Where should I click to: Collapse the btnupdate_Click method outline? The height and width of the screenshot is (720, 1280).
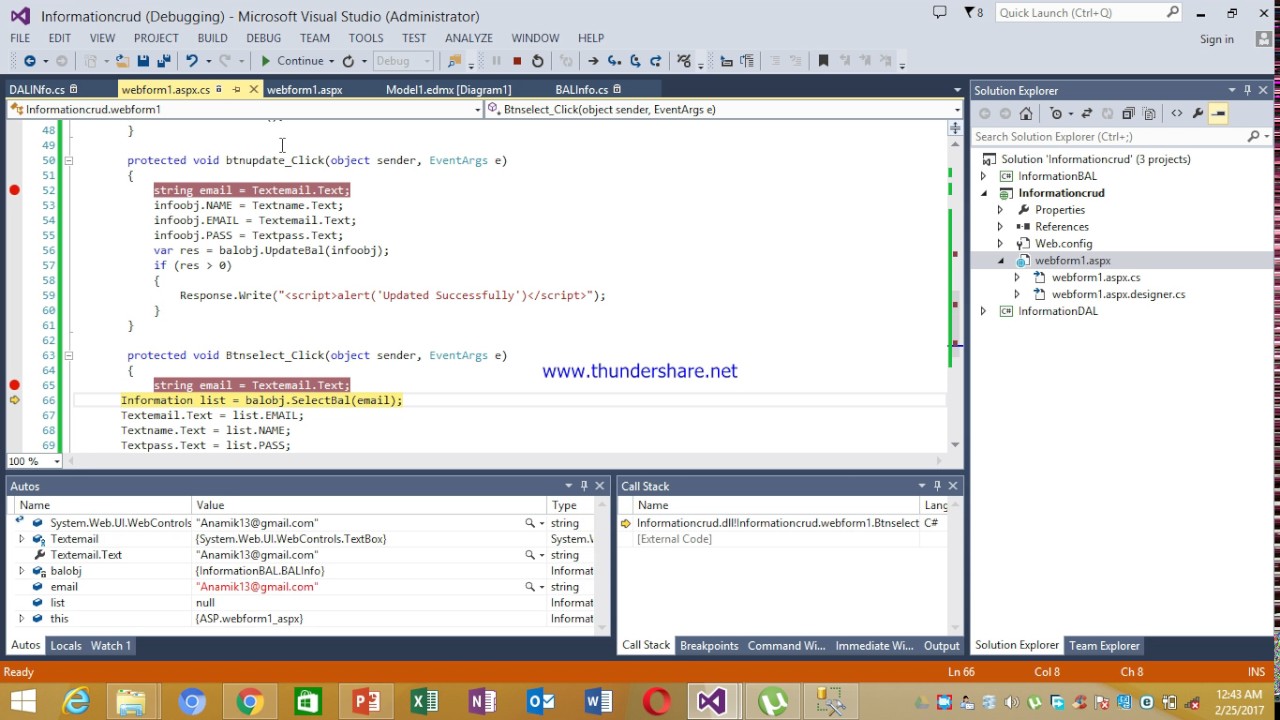point(68,160)
